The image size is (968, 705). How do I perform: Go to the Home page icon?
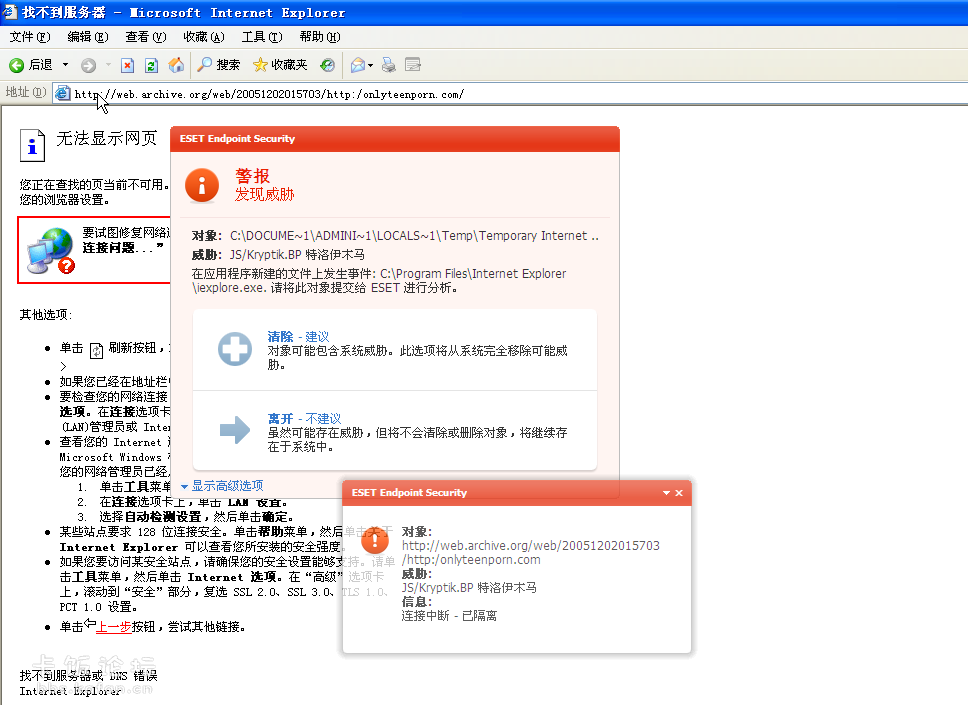(176, 65)
